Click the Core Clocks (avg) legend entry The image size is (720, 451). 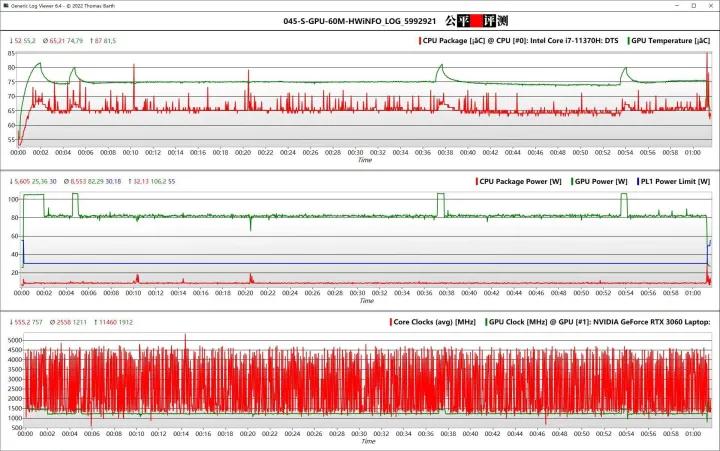(432, 322)
